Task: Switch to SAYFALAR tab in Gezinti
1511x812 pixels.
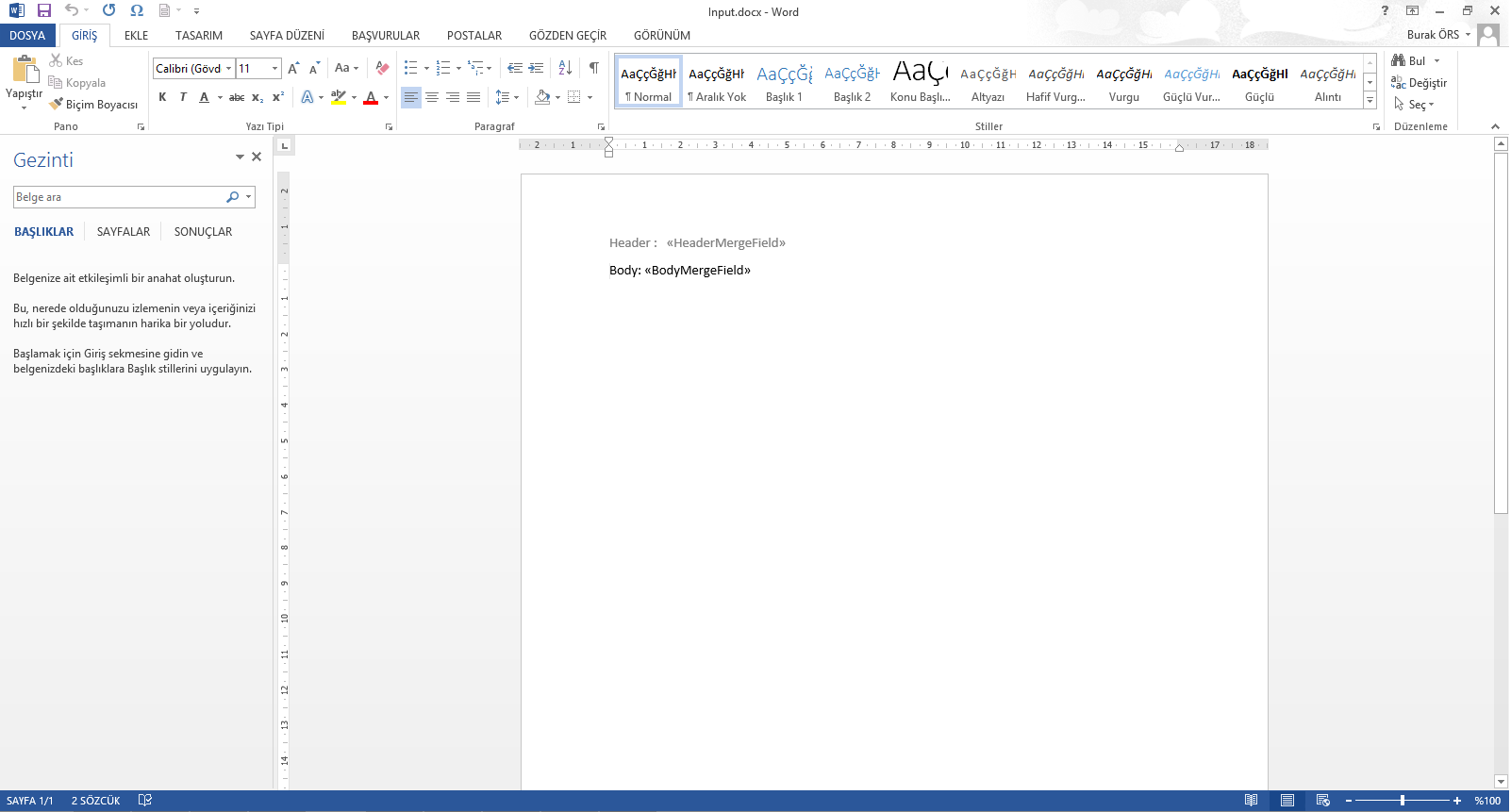Action: pos(124,232)
